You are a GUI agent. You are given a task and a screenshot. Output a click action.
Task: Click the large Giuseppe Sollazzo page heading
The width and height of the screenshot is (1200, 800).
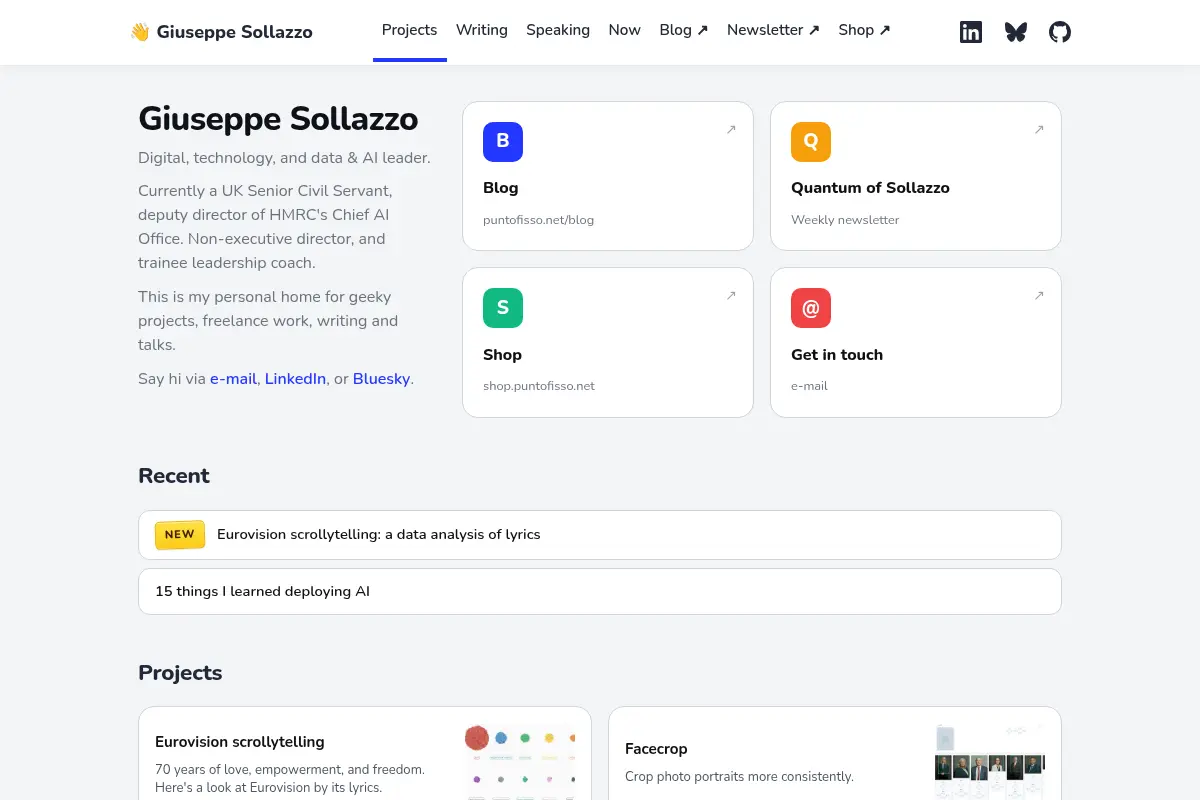coord(278,119)
